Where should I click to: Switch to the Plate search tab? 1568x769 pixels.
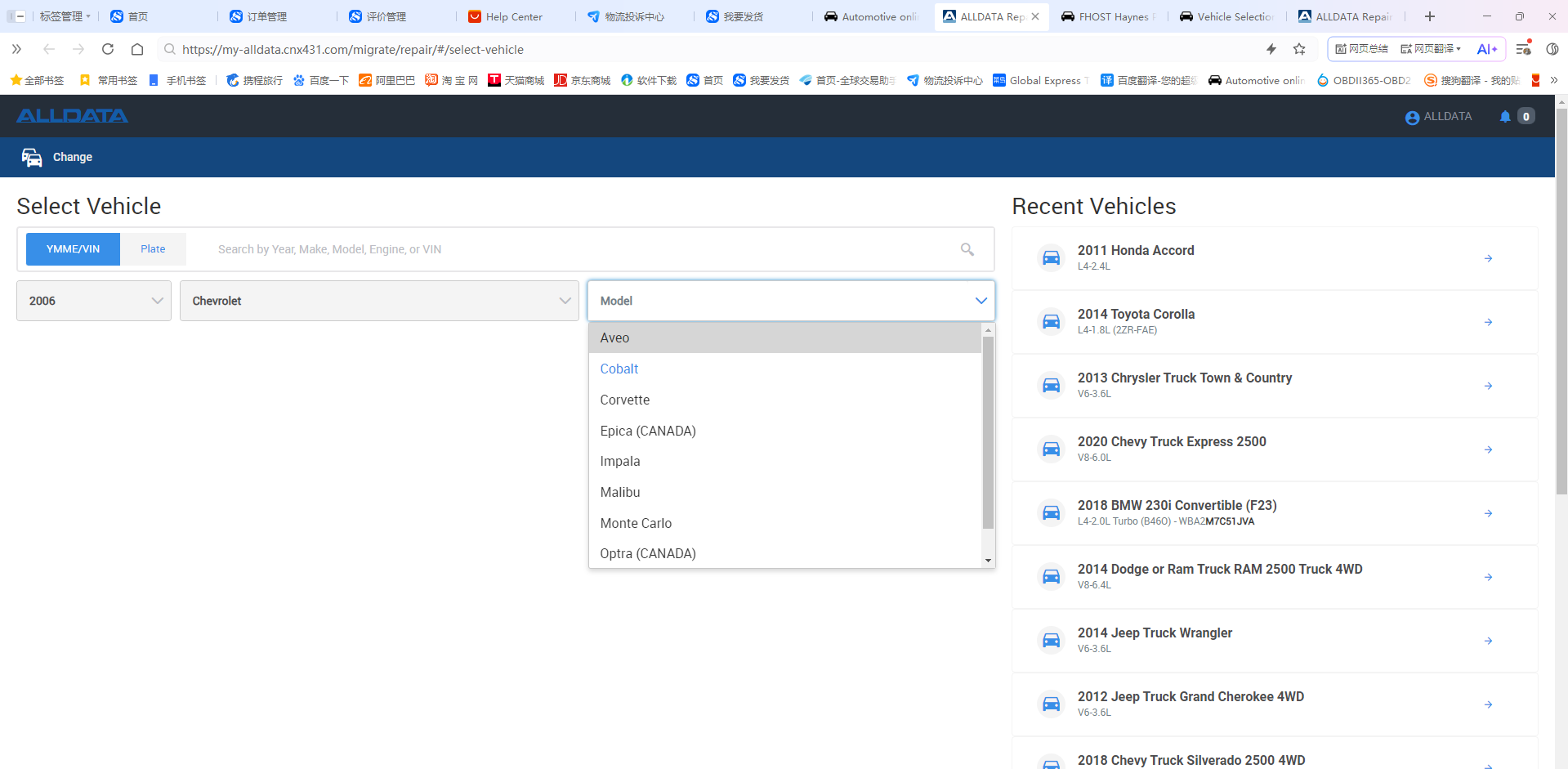153,249
